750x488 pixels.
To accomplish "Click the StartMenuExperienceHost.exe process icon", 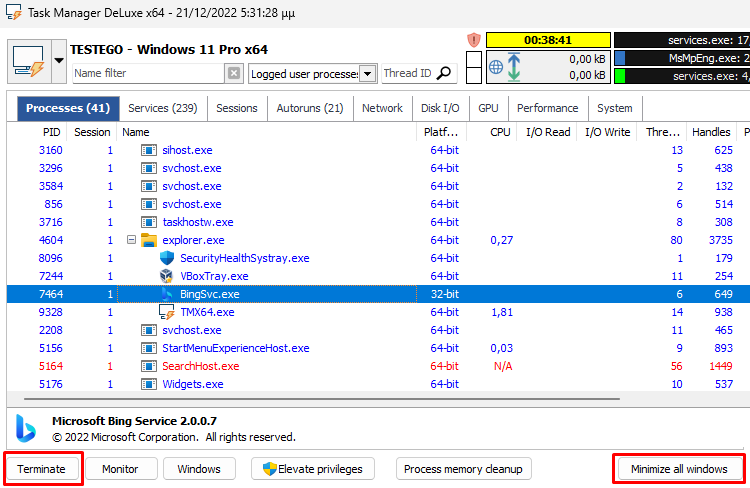I will [x=149, y=348].
